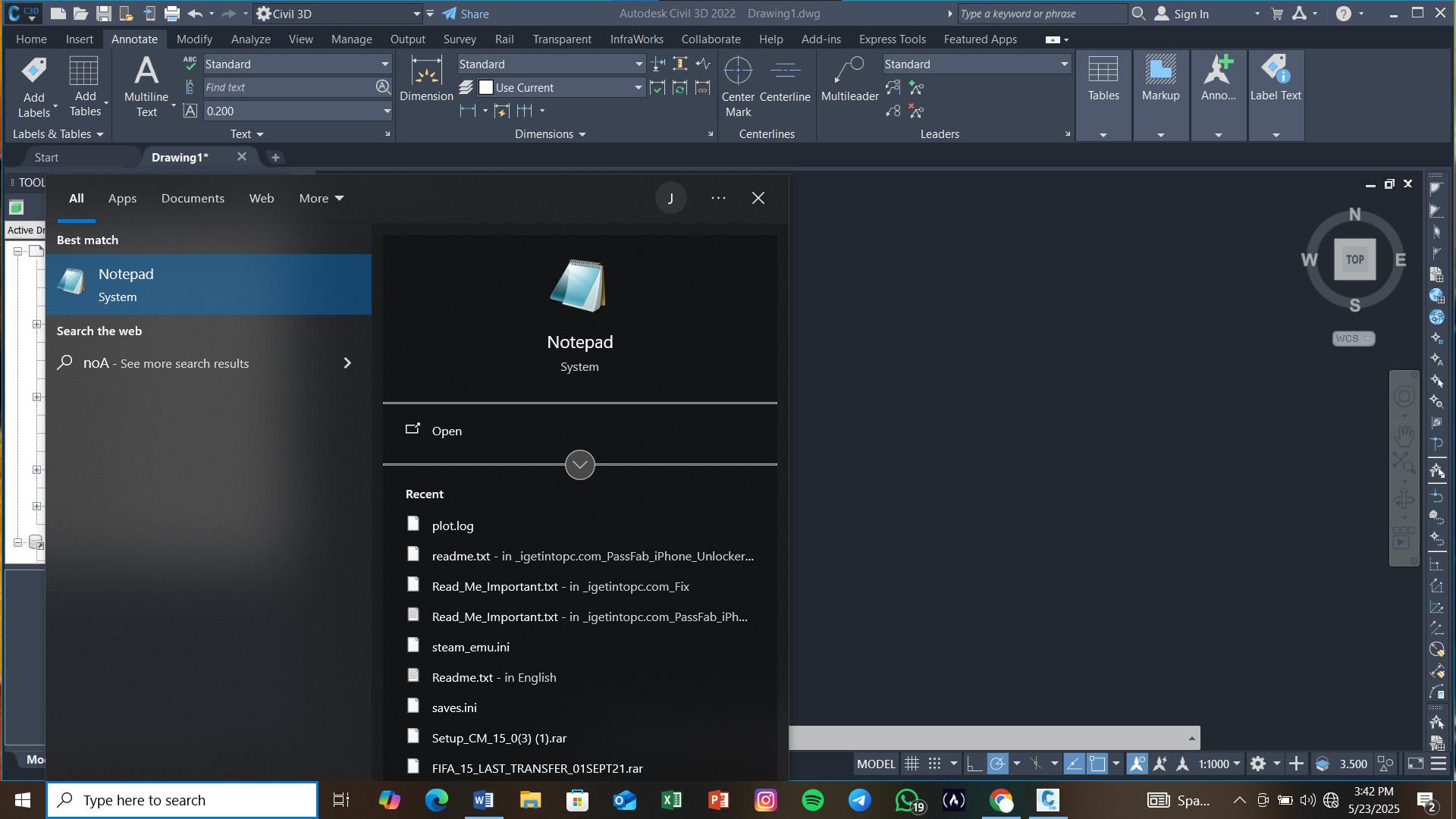
Task: Expand Notepad actions chevron
Action: click(579, 465)
